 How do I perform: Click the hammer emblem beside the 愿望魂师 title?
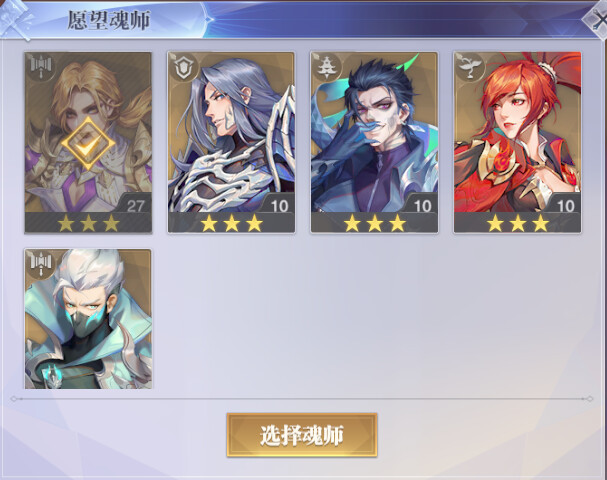click(16, 19)
